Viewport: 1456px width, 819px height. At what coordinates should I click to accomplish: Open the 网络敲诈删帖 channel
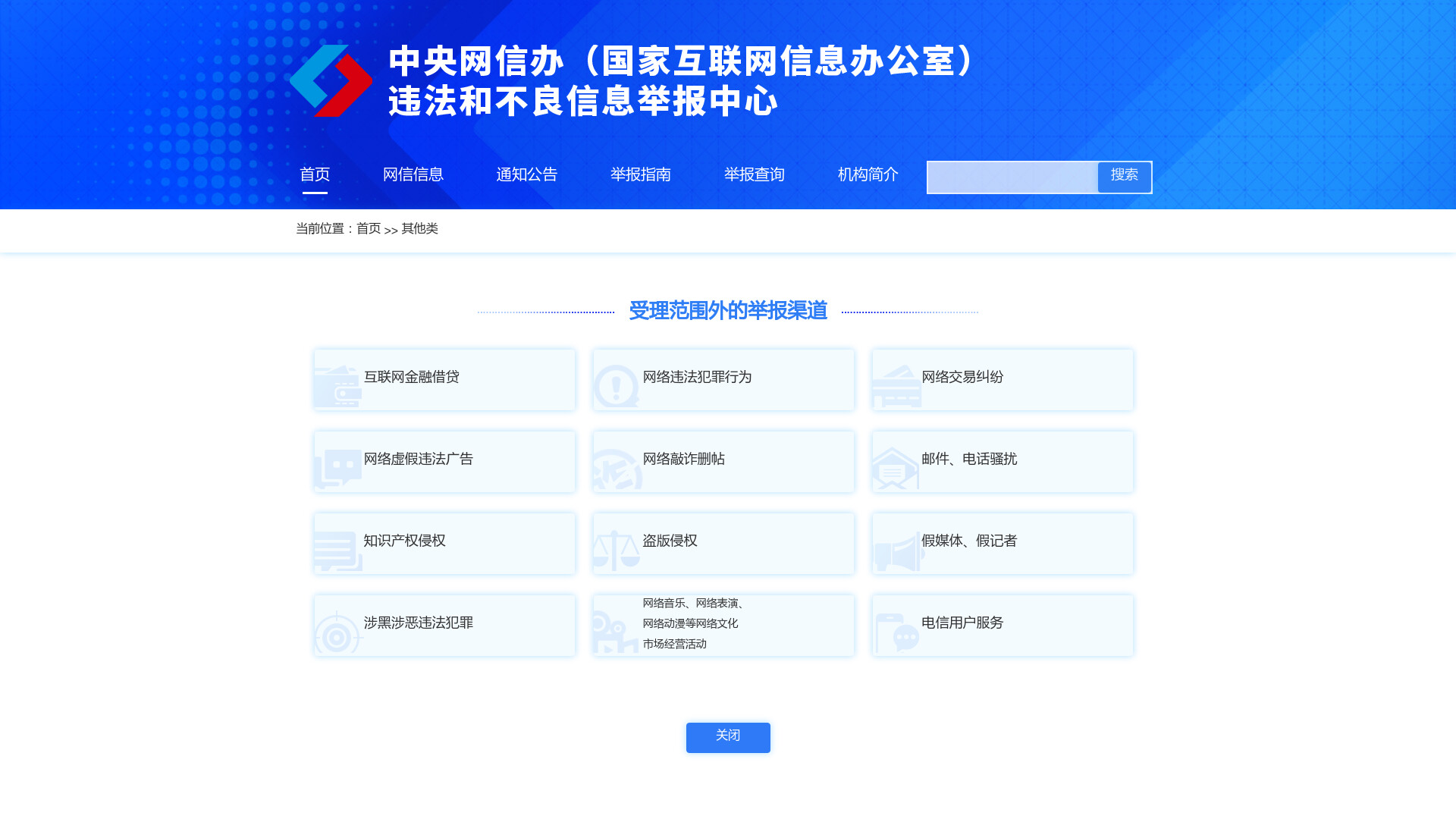pyautogui.click(x=724, y=462)
